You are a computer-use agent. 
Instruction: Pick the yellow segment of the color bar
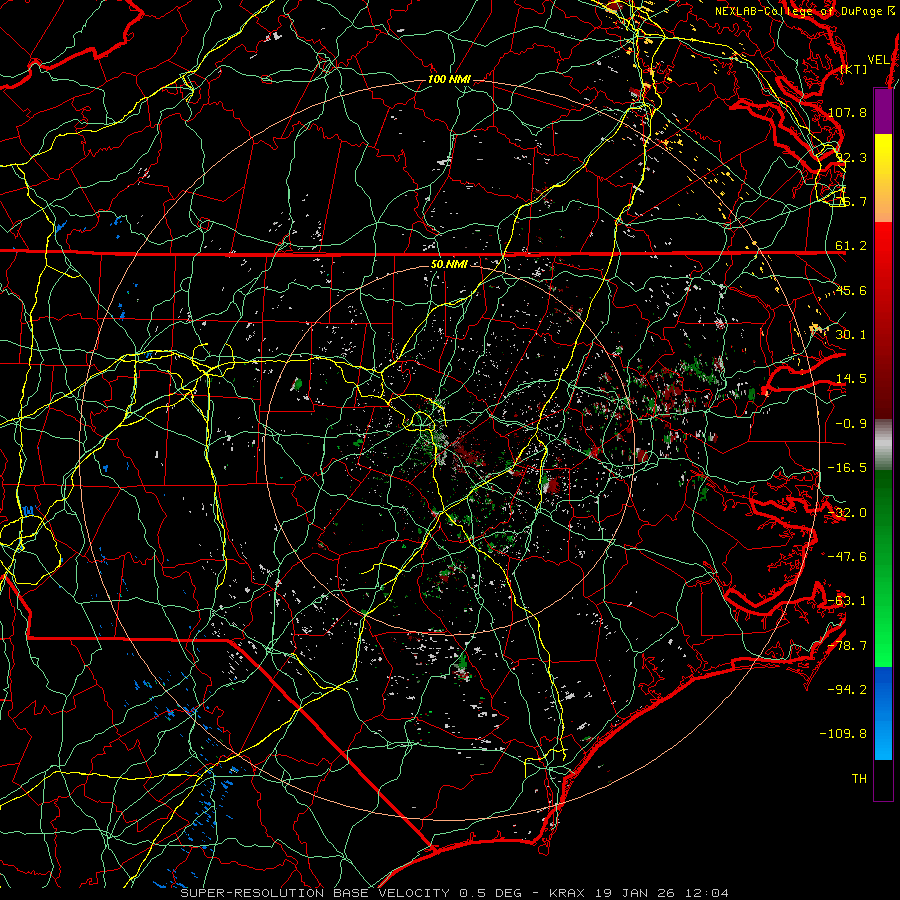tap(883, 178)
